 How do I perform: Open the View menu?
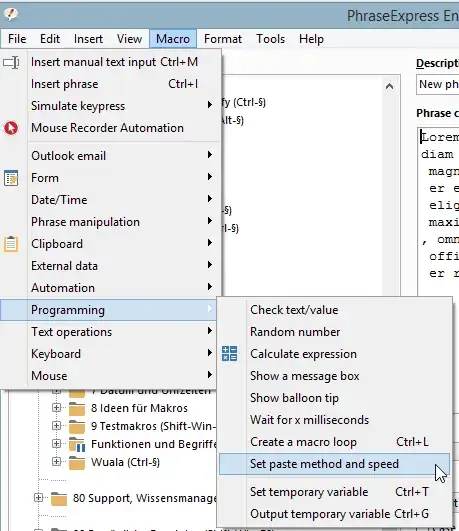(129, 39)
